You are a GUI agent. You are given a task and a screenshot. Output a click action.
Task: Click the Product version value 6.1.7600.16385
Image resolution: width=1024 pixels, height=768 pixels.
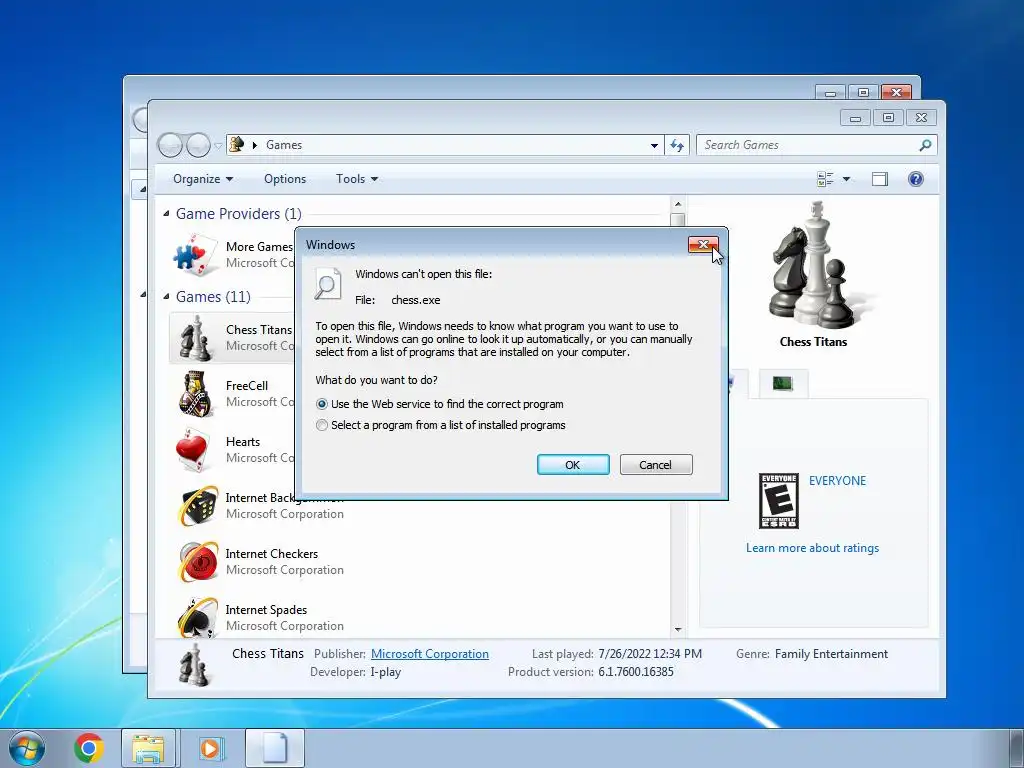[635, 672]
